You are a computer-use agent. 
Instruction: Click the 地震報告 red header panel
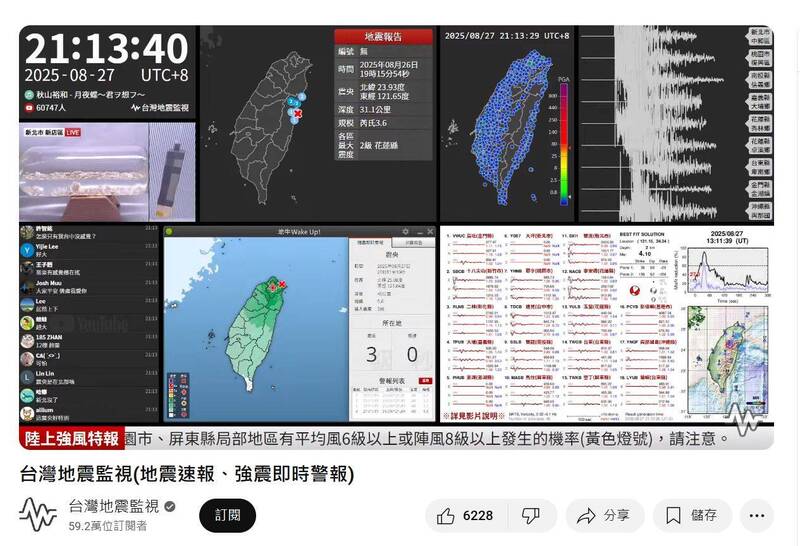(383, 36)
